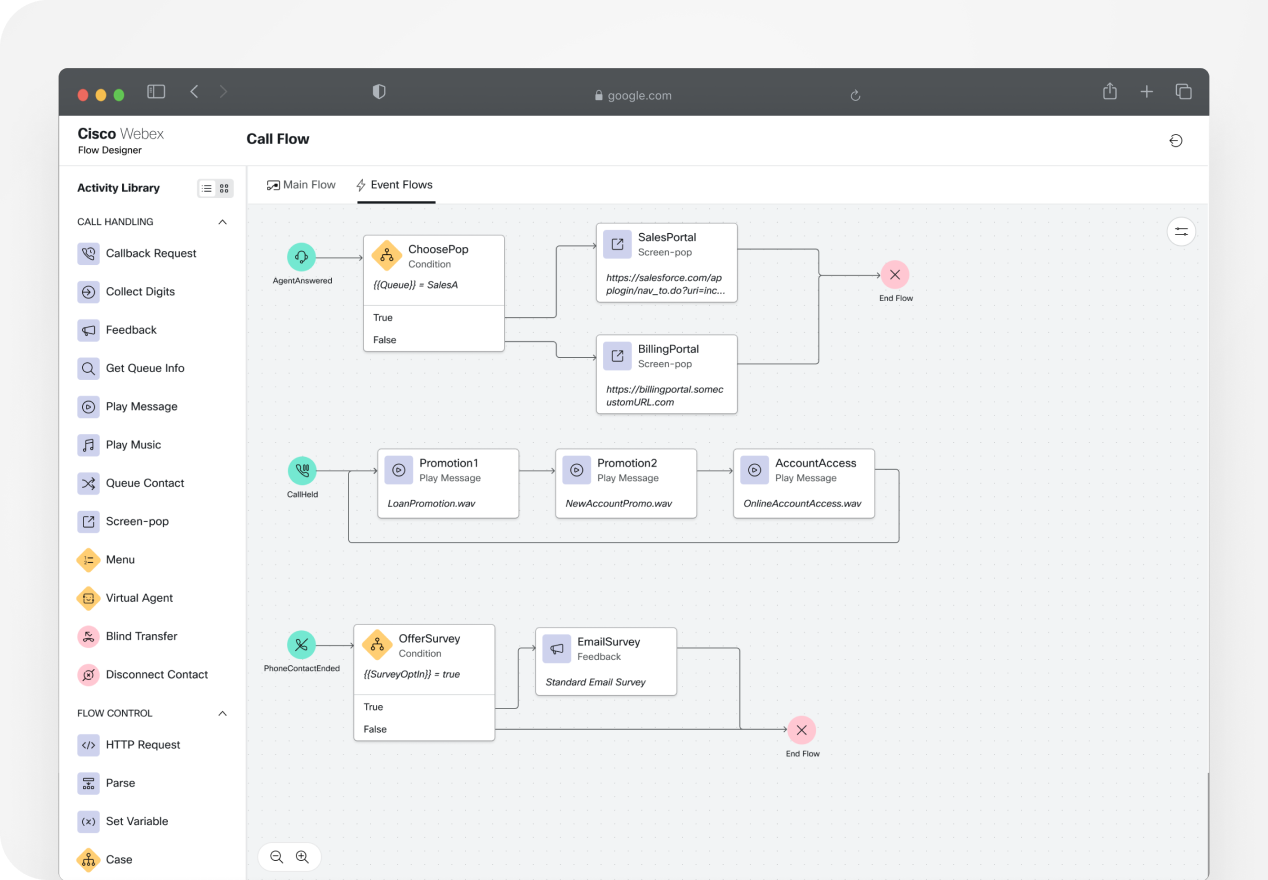Click the NewAccountPromo.wav file name
1268x880 pixels.
pyautogui.click(x=619, y=504)
